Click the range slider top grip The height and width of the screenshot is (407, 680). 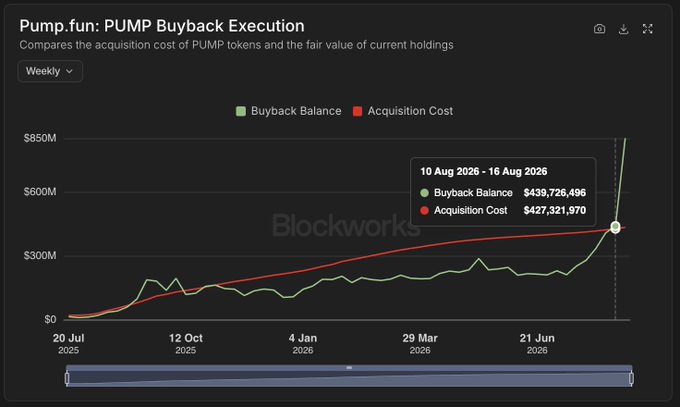(x=349, y=368)
